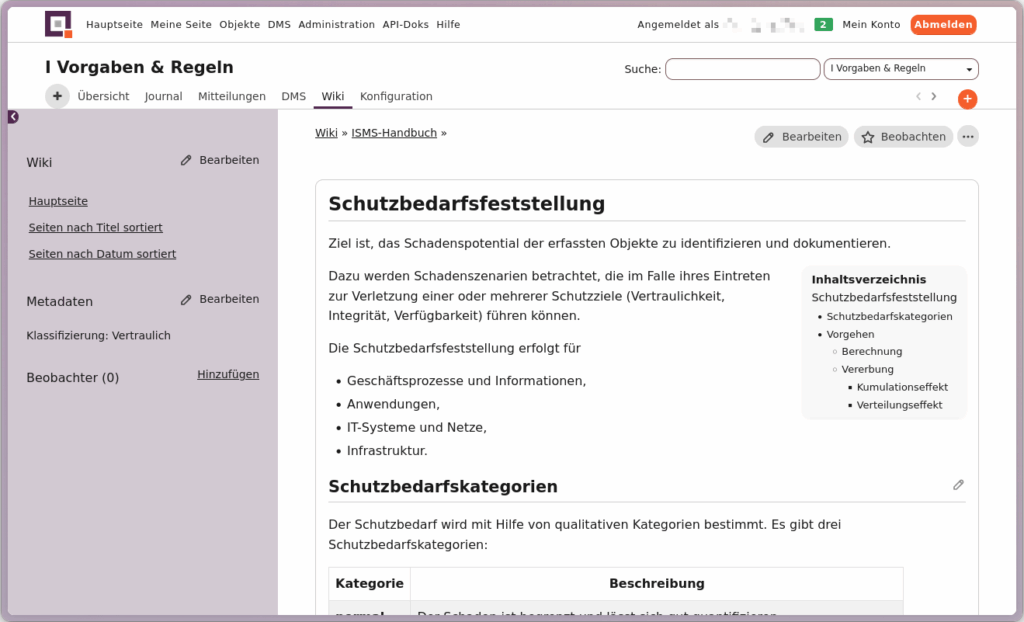This screenshot has width=1024, height=622.
Task: Click the Abmelden button
Action: coord(942,25)
